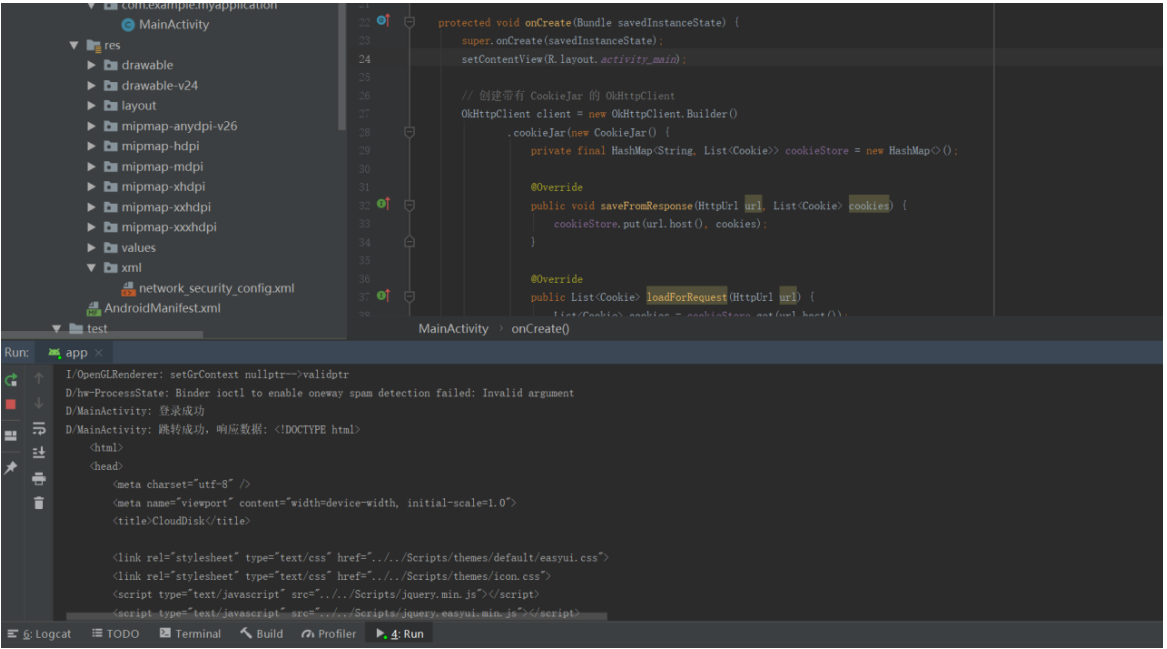The image size is (1167, 649).
Task: Expand the layout folder
Action: [x=92, y=106]
